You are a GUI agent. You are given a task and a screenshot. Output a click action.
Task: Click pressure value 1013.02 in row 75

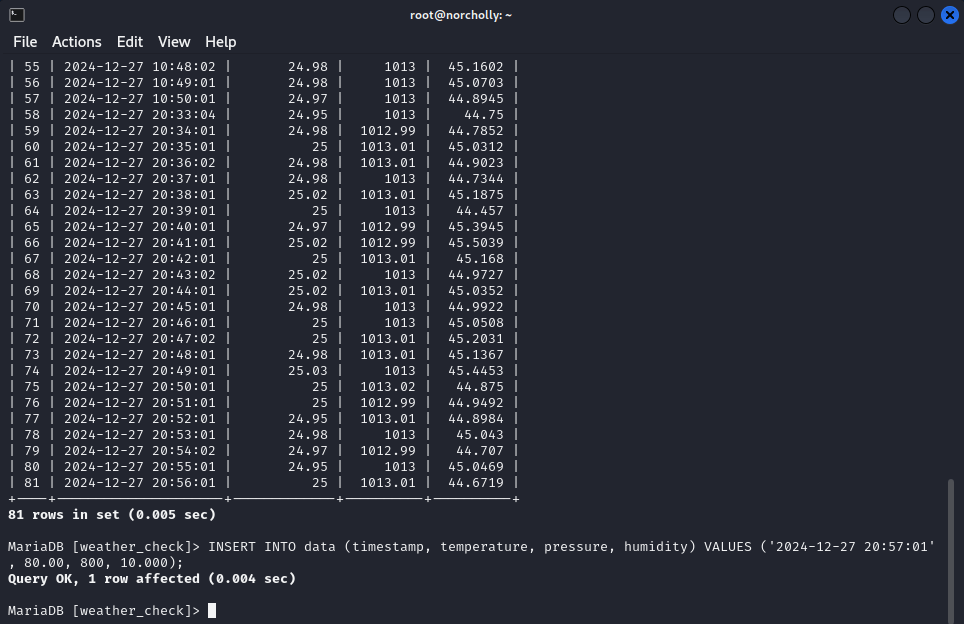pyautogui.click(x=387, y=387)
